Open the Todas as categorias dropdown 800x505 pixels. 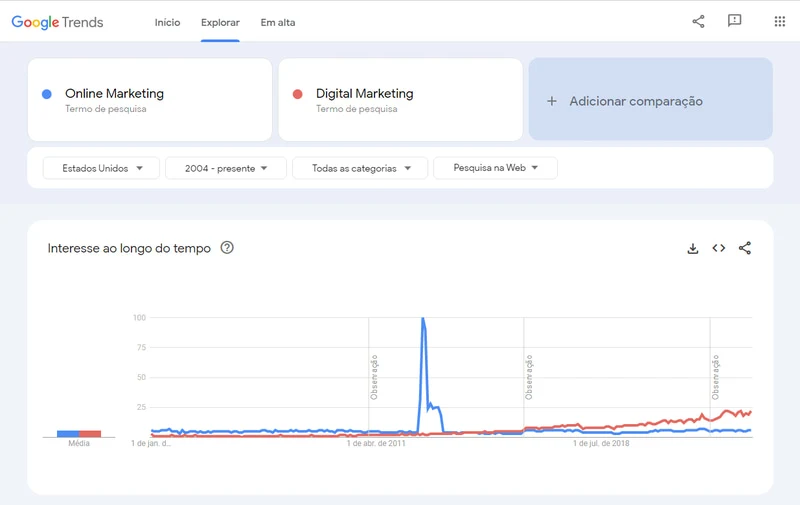pos(360,168)
